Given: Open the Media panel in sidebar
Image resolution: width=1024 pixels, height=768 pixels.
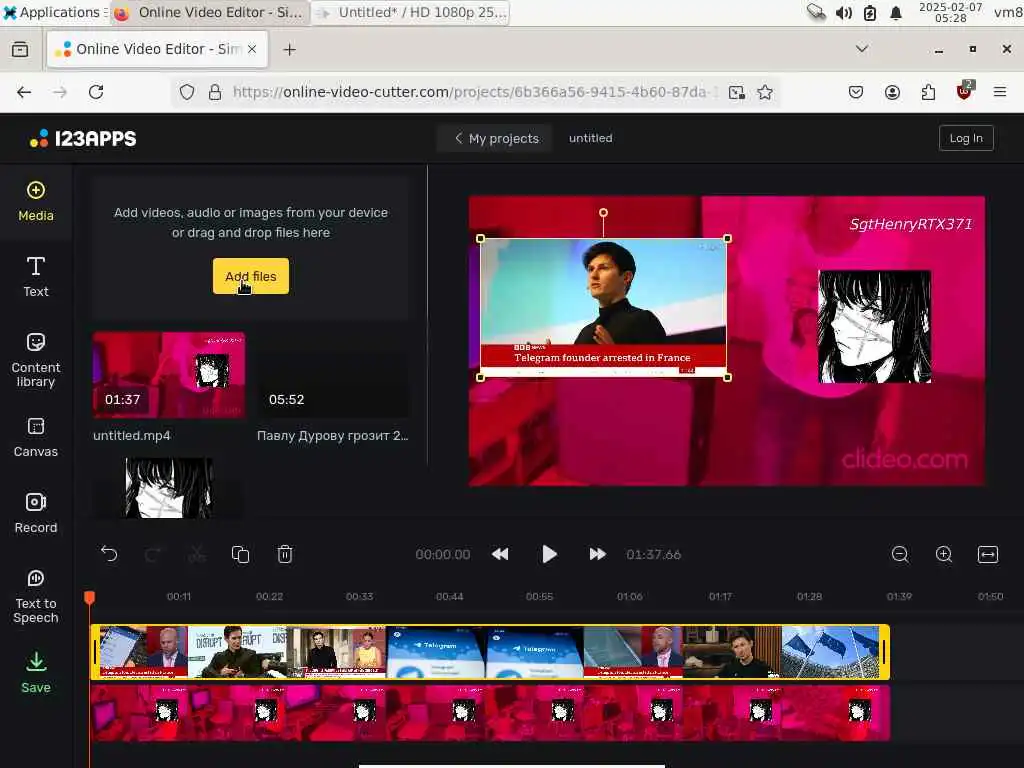Looking at the screenshot, I should pos(36,202).
